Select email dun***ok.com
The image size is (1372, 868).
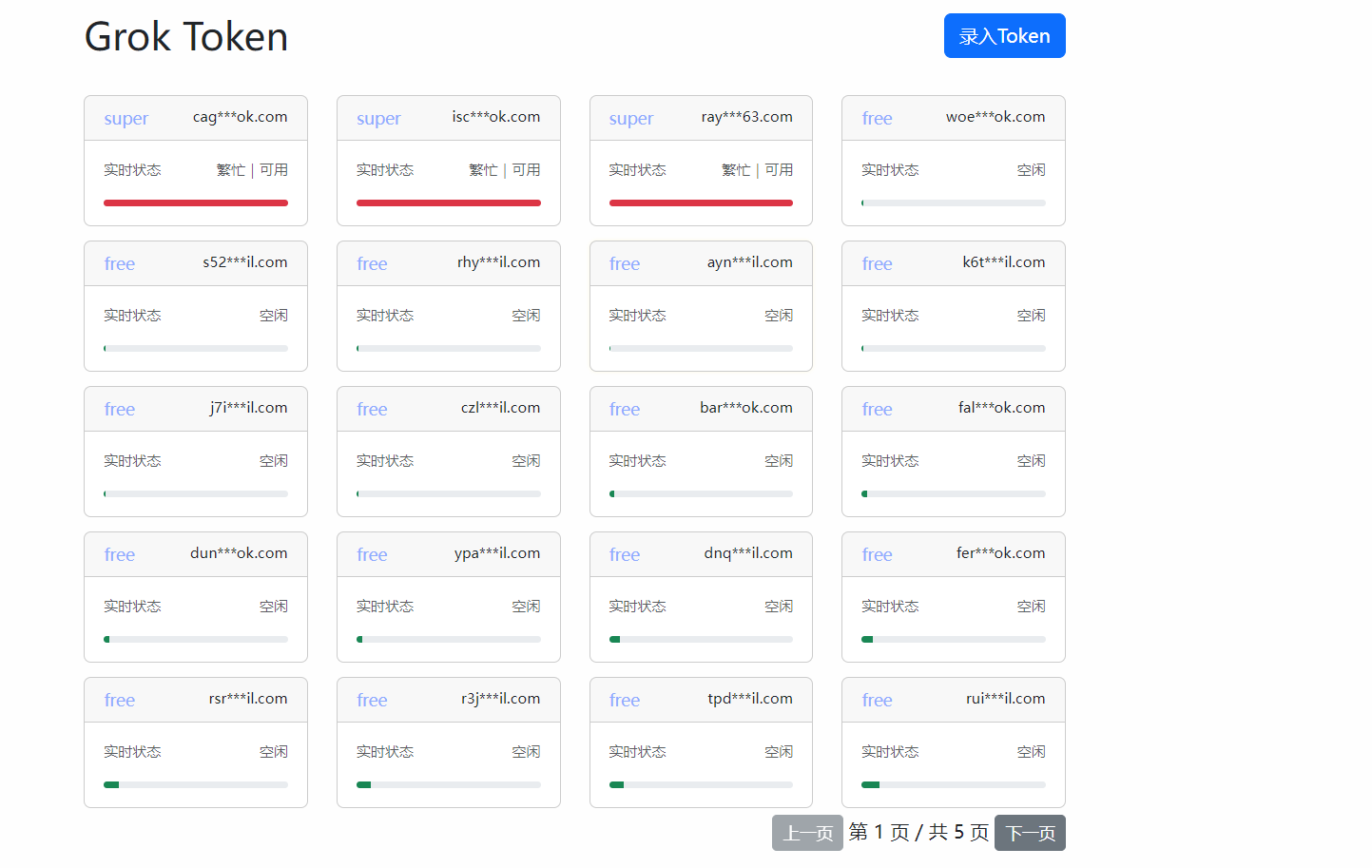[x=238, y=553]
